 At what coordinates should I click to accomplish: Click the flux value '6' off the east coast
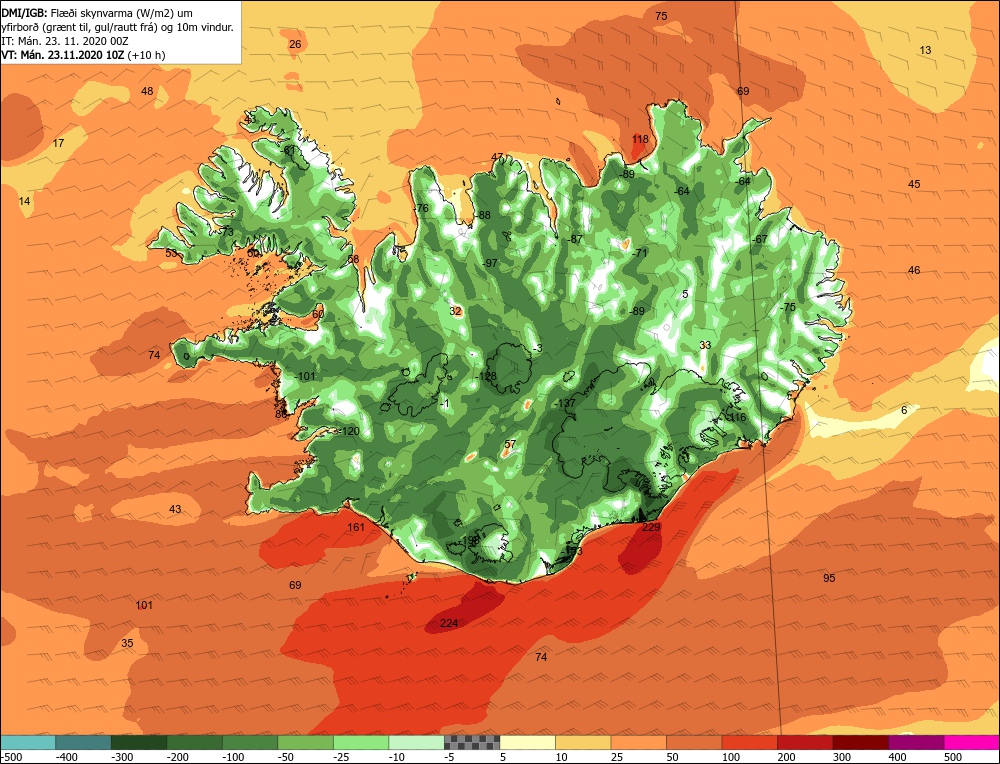904,410
